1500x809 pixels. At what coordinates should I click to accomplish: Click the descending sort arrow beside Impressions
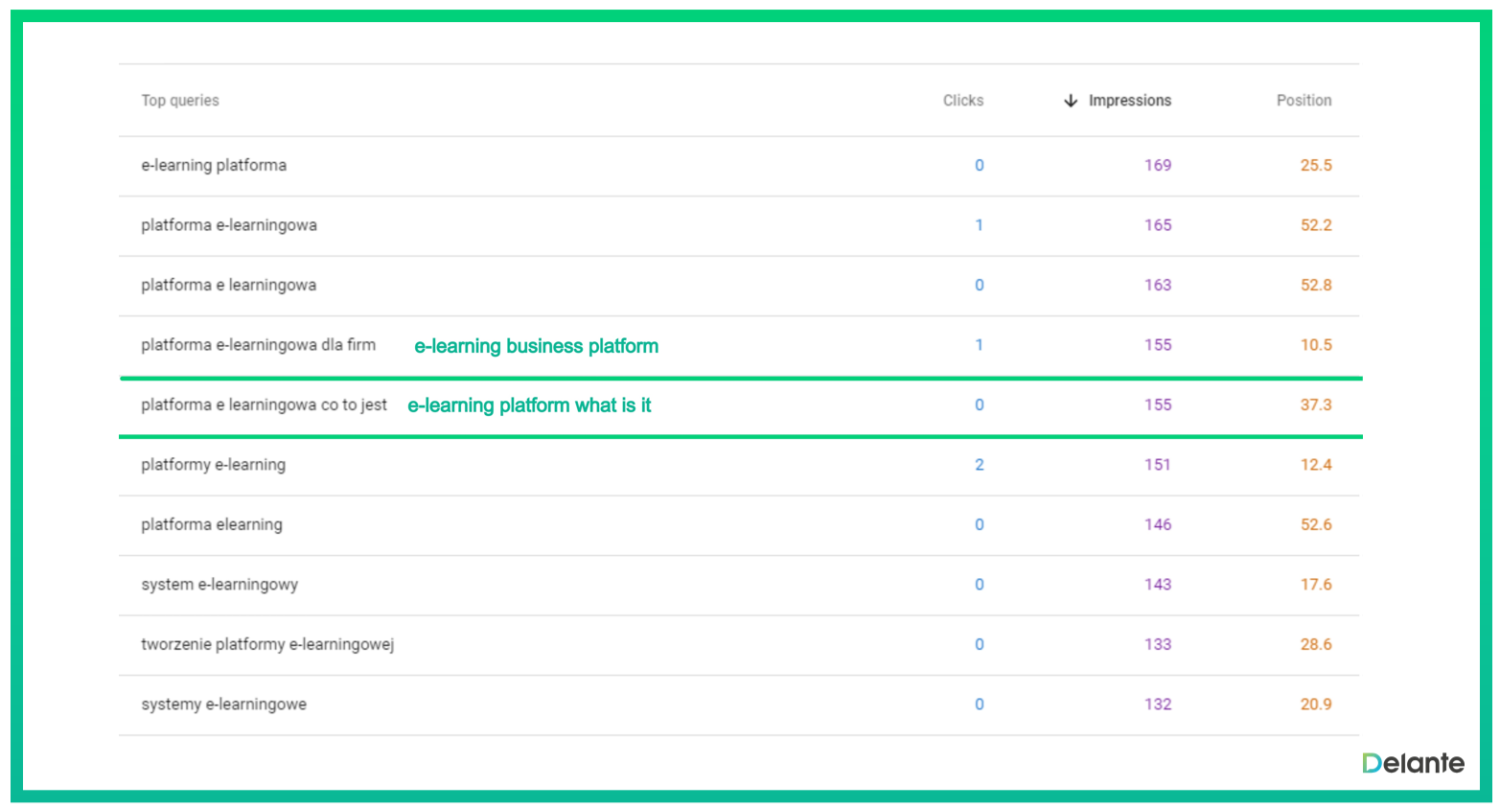click(x=1070, y=101)
